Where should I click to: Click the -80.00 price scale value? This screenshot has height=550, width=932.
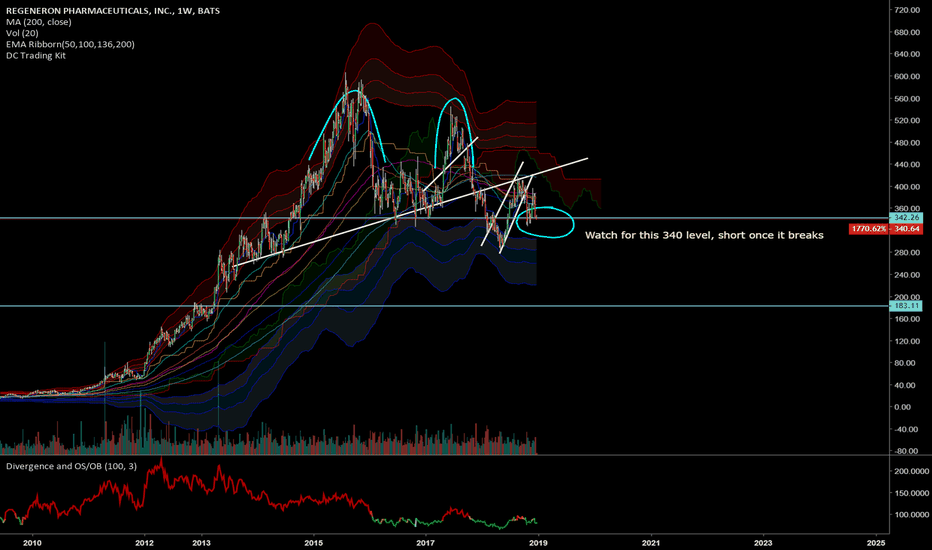pos(907,451)
